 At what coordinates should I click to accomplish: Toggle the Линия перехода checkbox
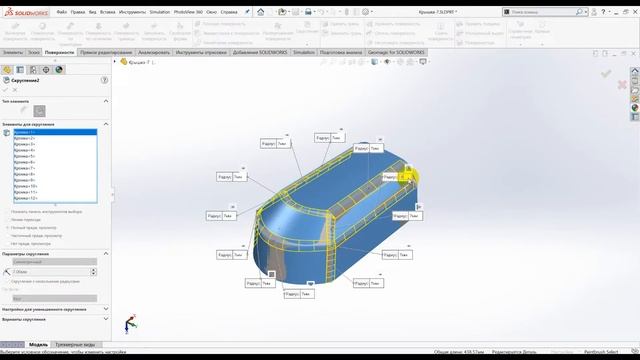point(7,220)
